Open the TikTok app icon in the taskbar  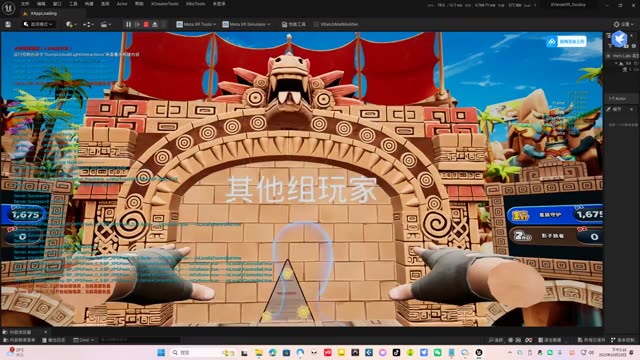(x=396, y=353)
